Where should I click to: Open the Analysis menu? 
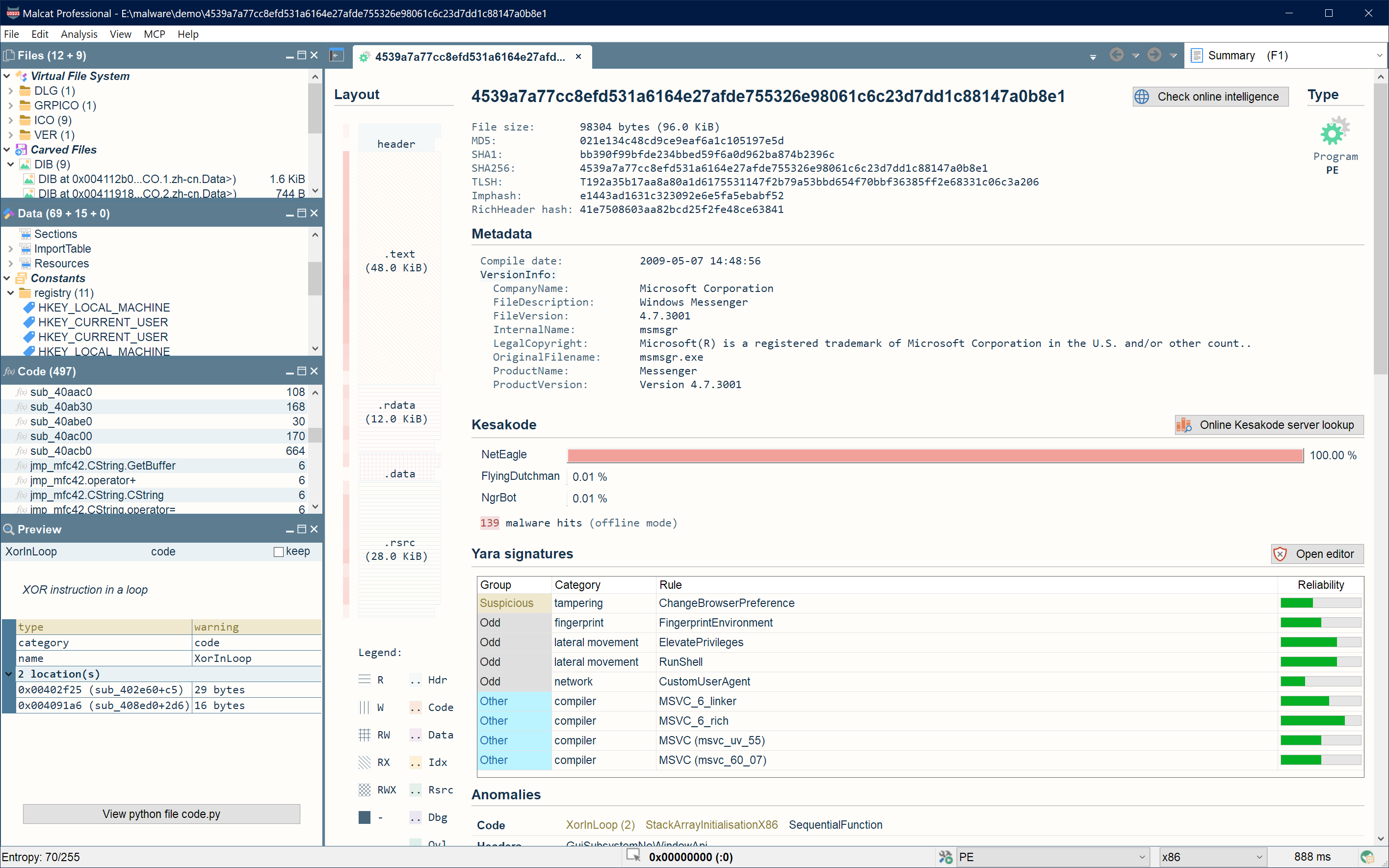coord(79,34)
